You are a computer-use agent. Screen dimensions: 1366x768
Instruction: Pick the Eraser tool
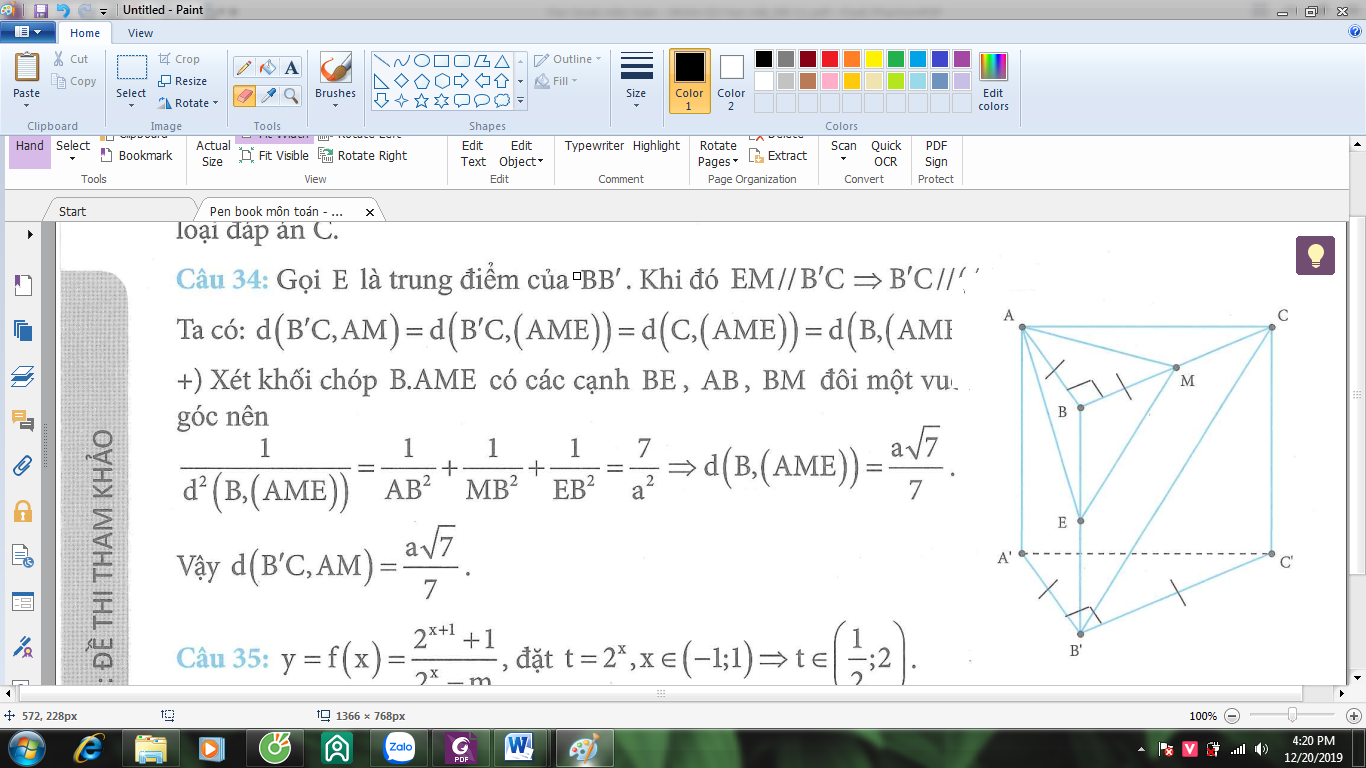point(243,95)
